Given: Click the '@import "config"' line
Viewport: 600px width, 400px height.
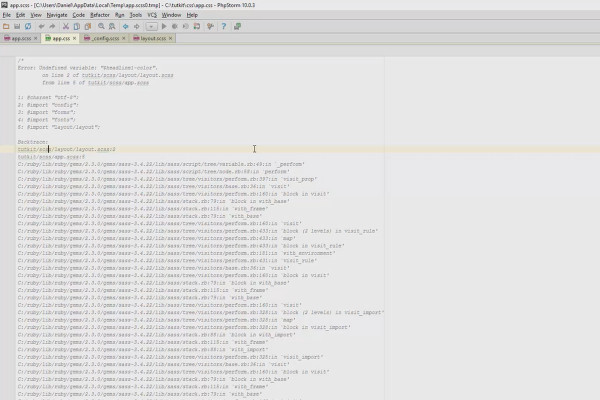Looking at the screenshot, I should click(x=48, y=105).
